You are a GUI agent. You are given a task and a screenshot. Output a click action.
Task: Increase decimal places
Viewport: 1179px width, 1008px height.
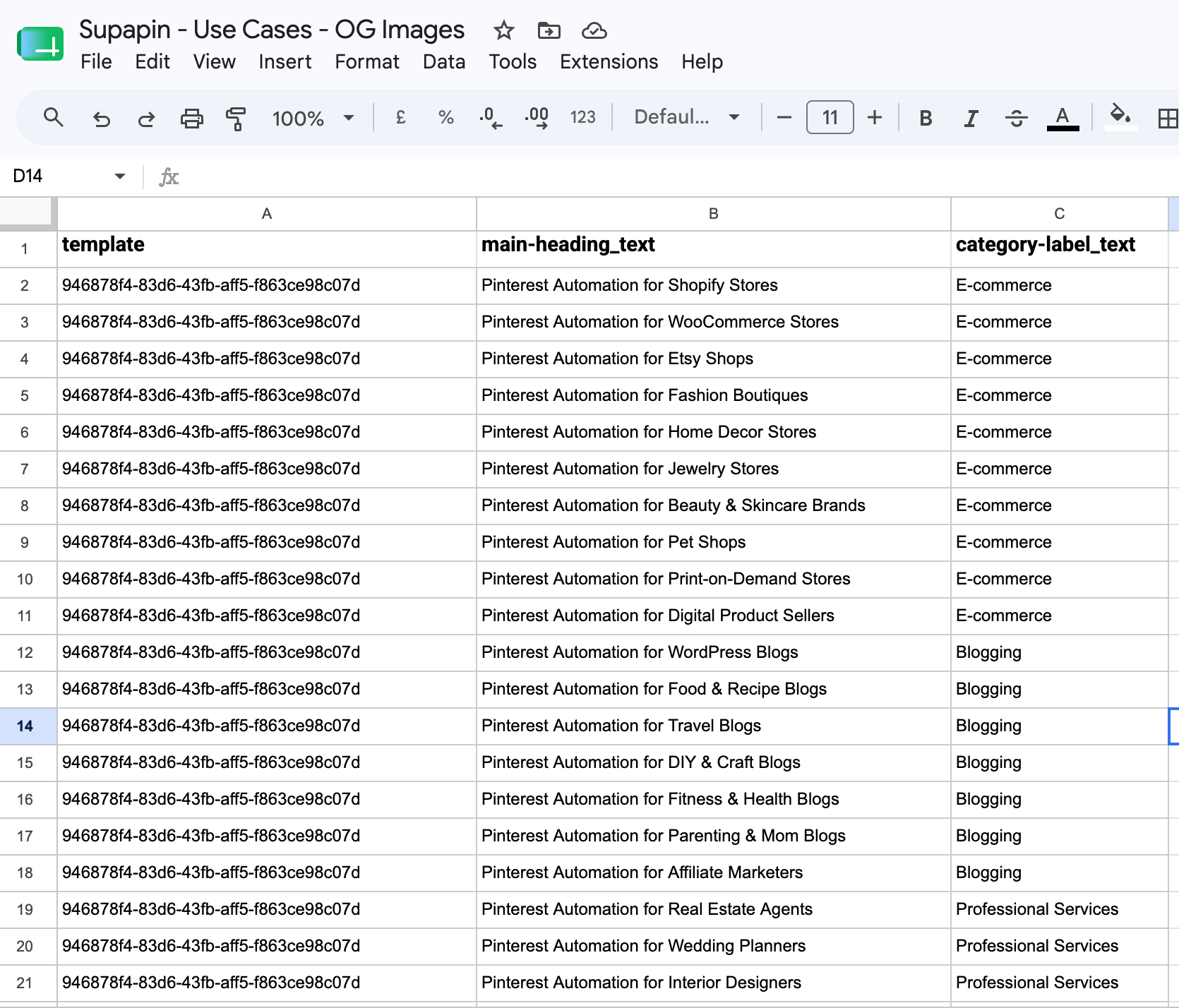(537, 117)
